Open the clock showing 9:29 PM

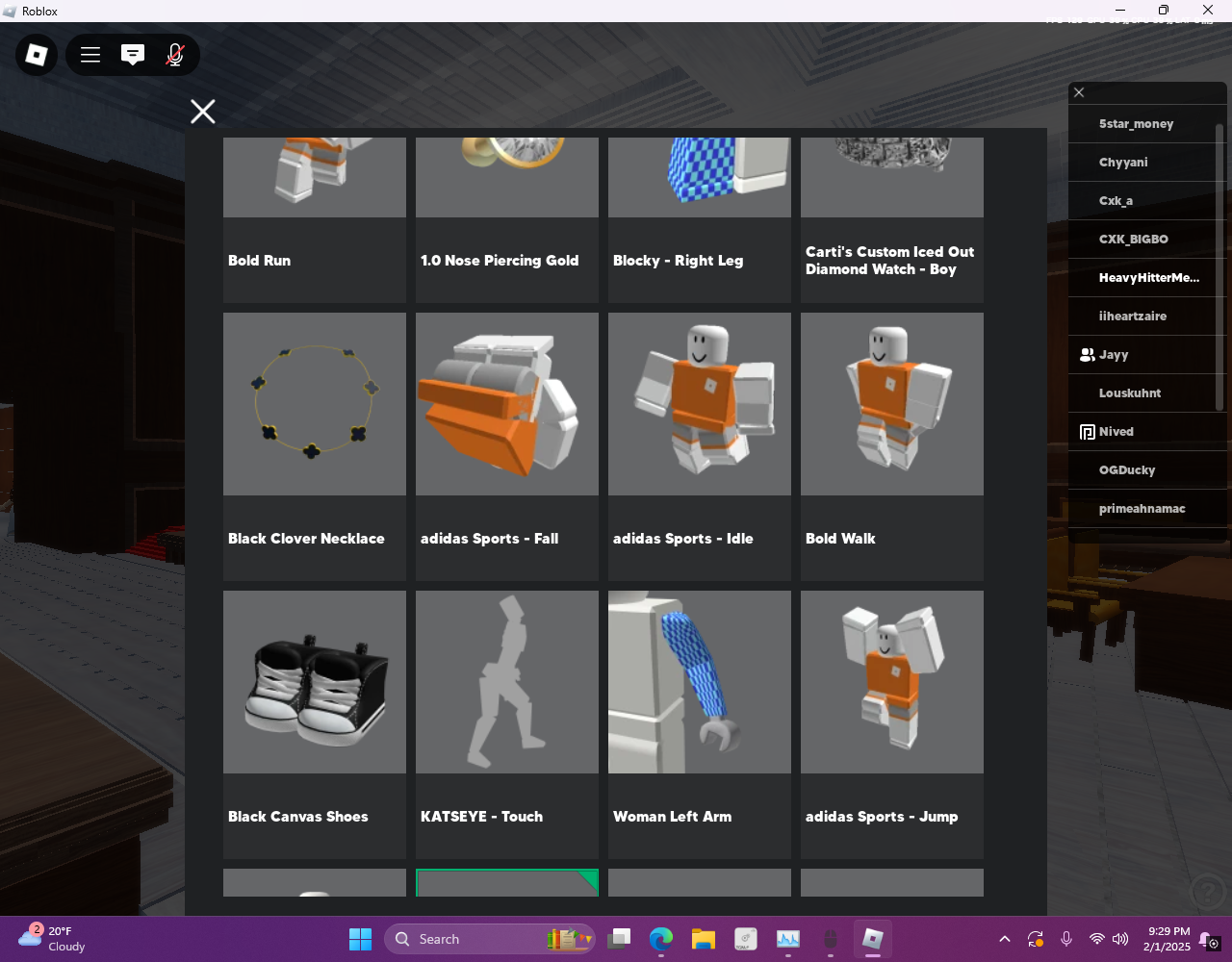coord(1168,939)
